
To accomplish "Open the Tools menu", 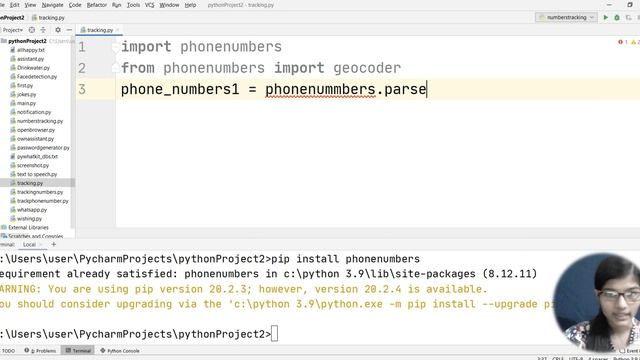I will pyautogui.click(x=133, y=5).
